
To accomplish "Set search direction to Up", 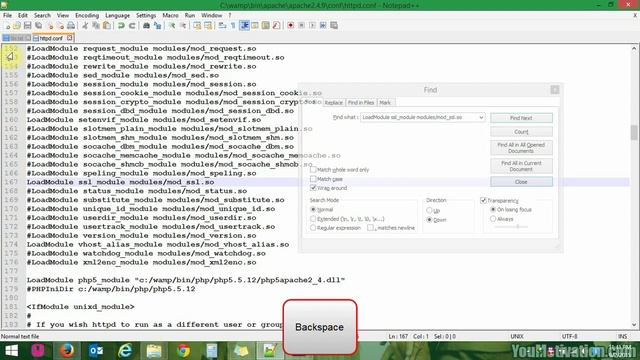I will click(x=429, y=211).
